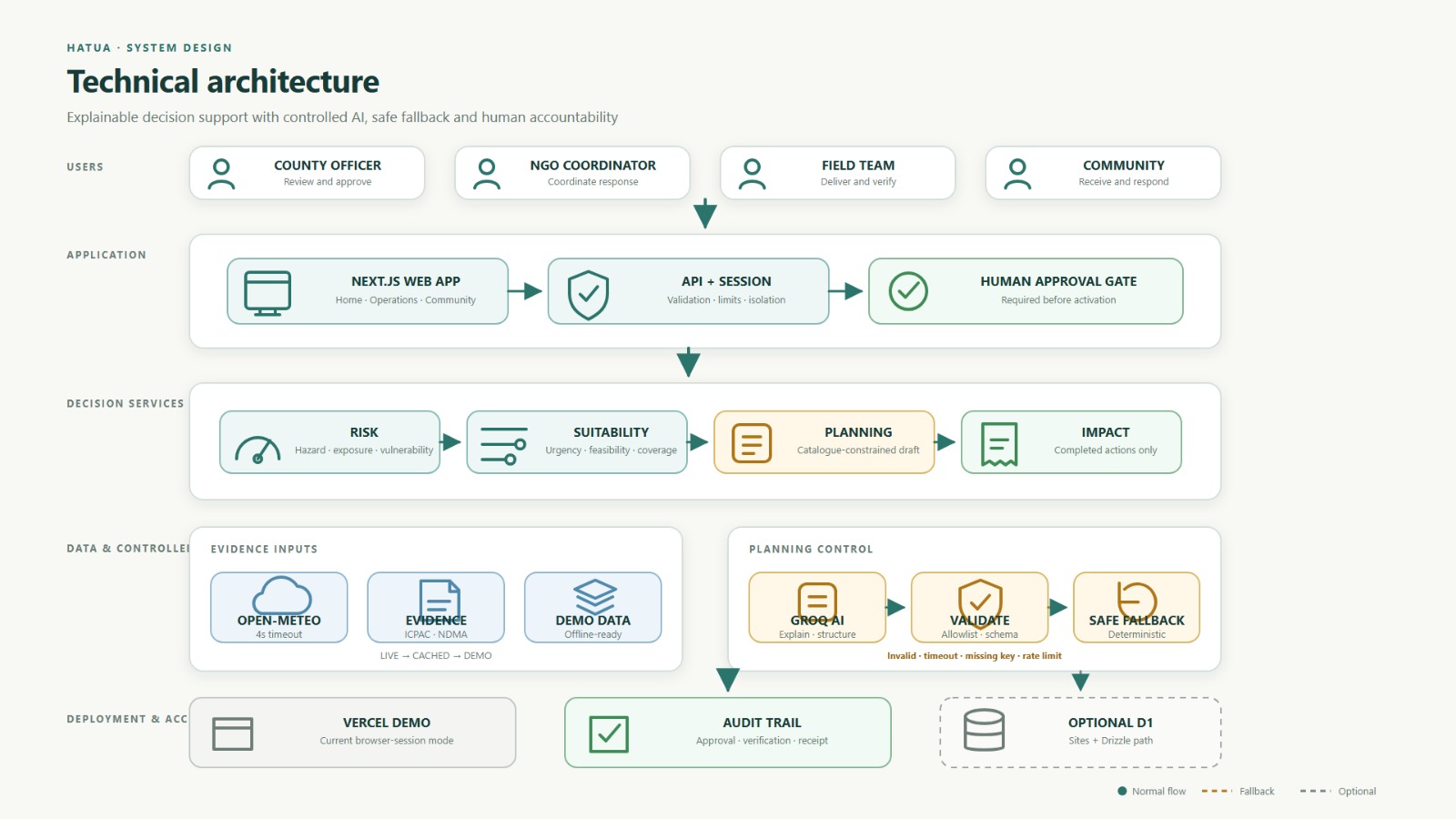1456x819 pixels.
Task: Click the Urgency · feasibility · coverage text
Action: pyautogui.click(x=612, y=450)
